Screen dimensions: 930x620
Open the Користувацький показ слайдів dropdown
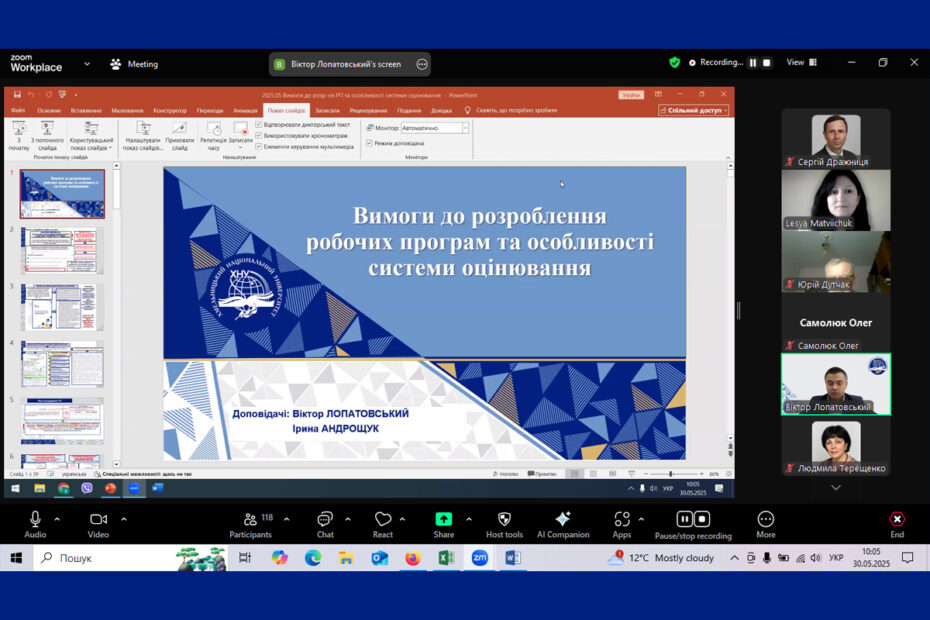pos(91,136)
